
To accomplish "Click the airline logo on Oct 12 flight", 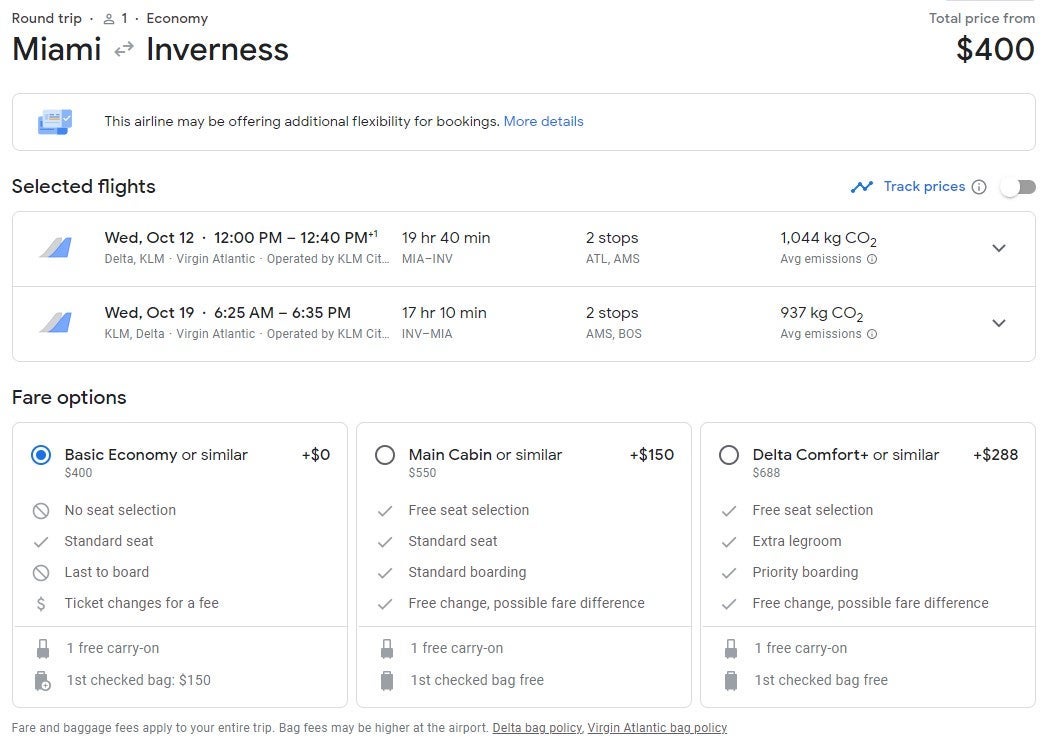I will tap(55, 248).
